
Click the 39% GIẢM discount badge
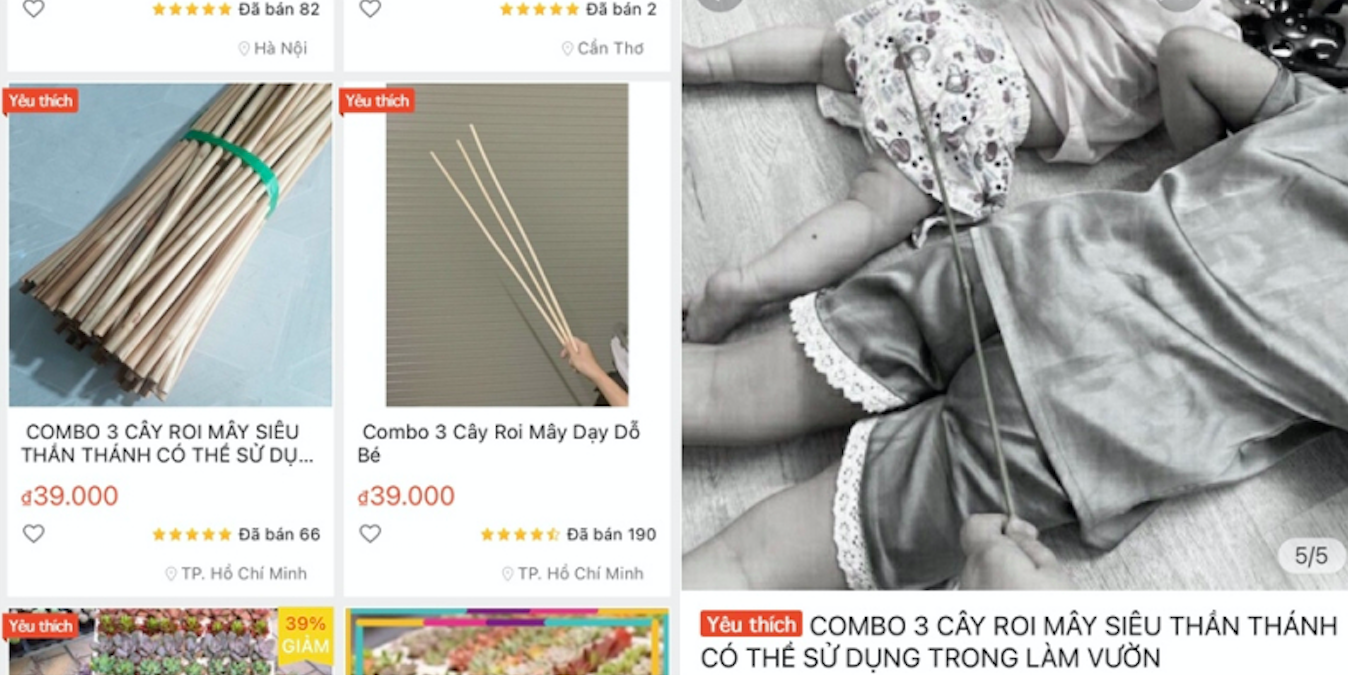pos(305,635)
